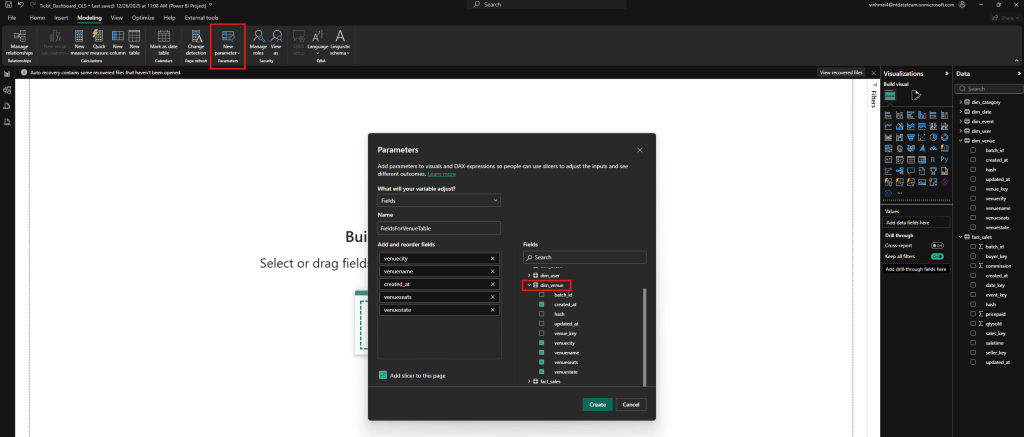The image size is (1024, 437).
Task: Click View recovered files button
Action: (841, 73)
